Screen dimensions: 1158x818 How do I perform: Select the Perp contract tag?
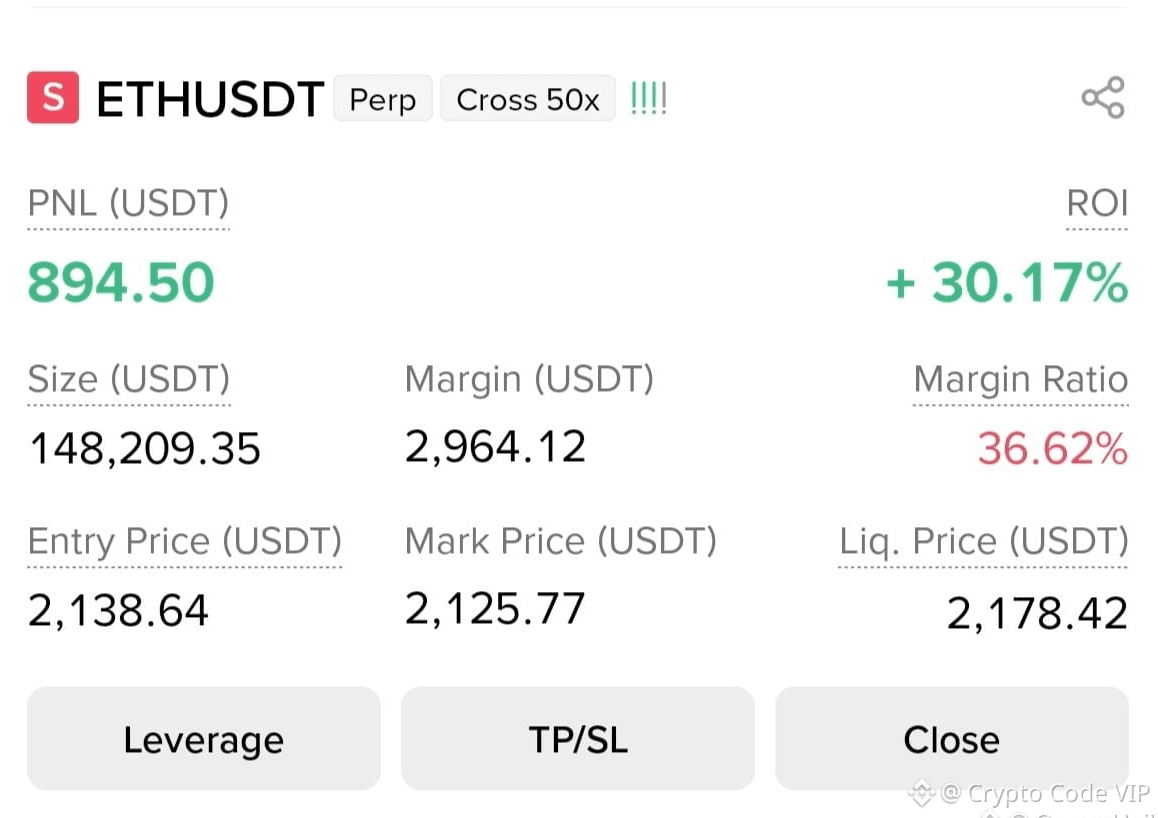point(383,99)
